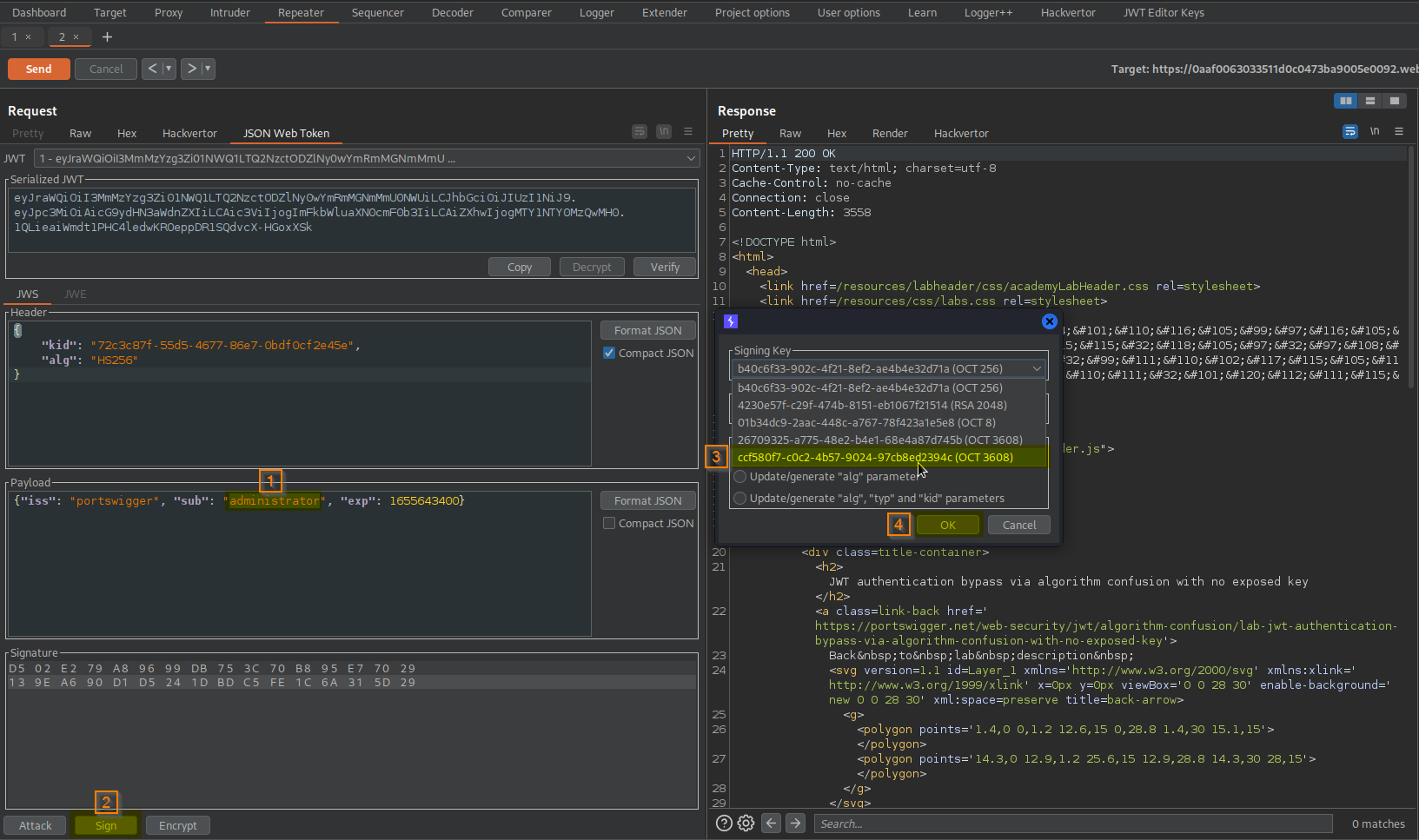The image size is (1419, 840).
Task: Expand the JWT selection dropdown
Action: (x=692, y=158)
